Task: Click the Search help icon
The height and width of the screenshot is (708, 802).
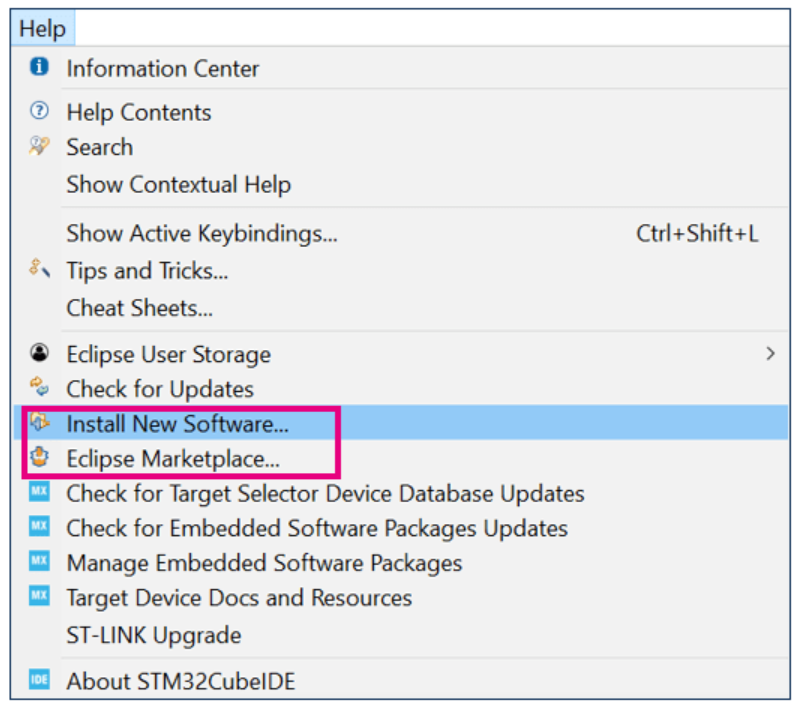Action: point(39,146)
